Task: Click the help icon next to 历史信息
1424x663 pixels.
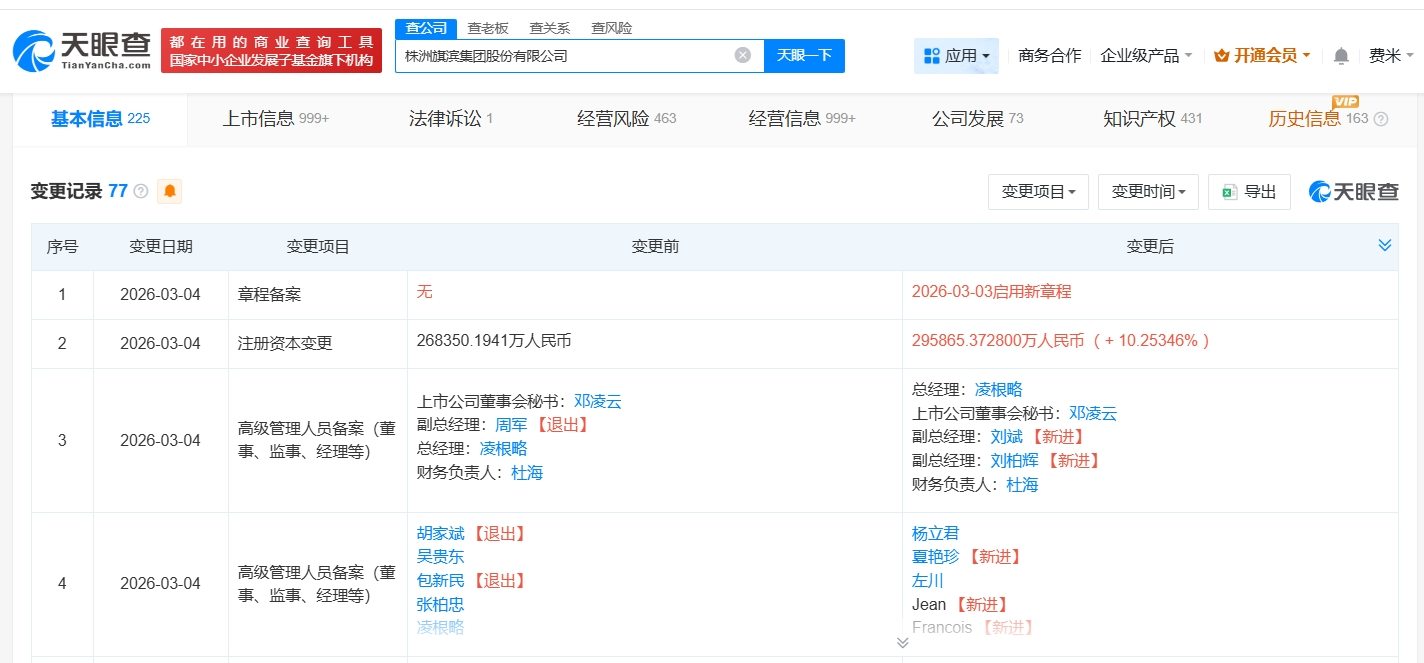Action: [x=1381, y=119]
